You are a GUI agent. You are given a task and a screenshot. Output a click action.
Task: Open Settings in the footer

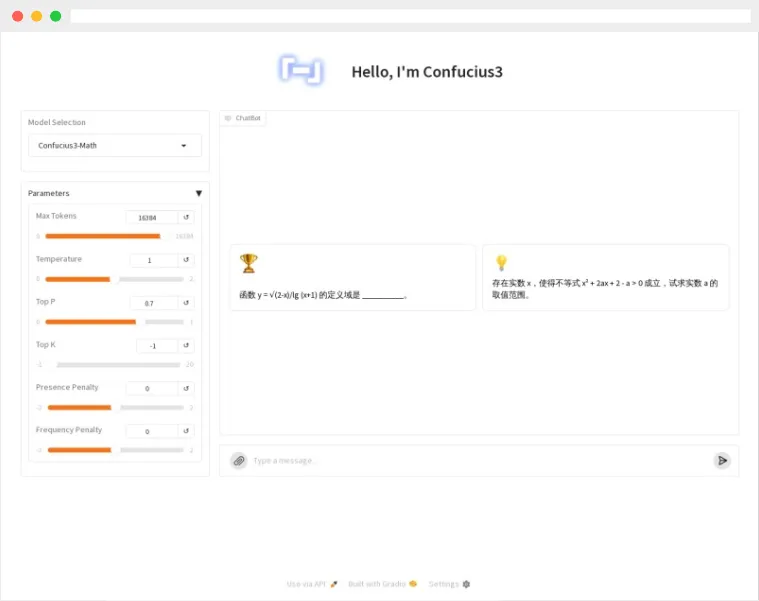pos(449,584)
